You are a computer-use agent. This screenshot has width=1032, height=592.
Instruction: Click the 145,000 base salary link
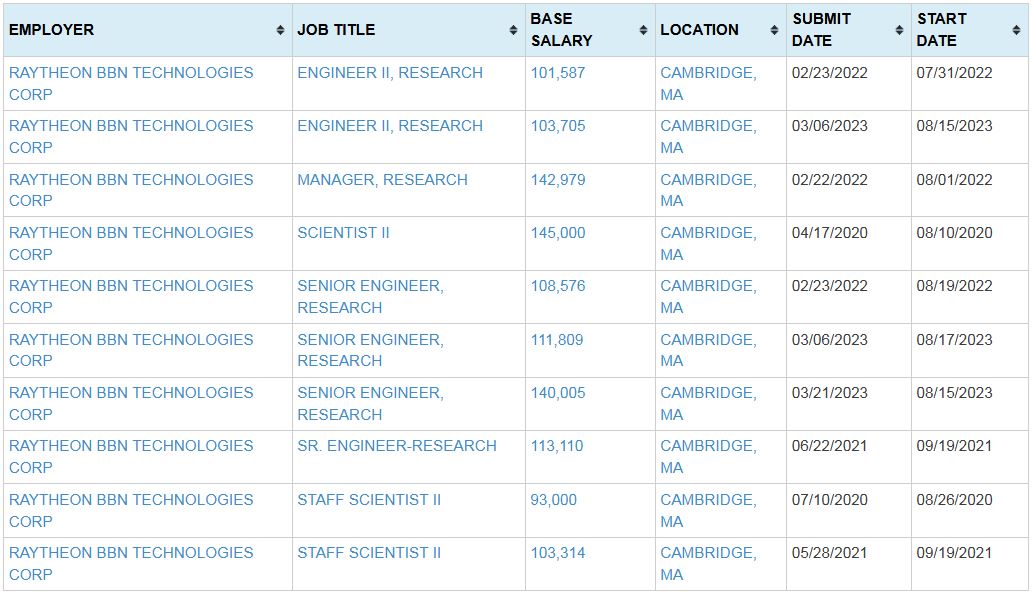coord(557,232)
